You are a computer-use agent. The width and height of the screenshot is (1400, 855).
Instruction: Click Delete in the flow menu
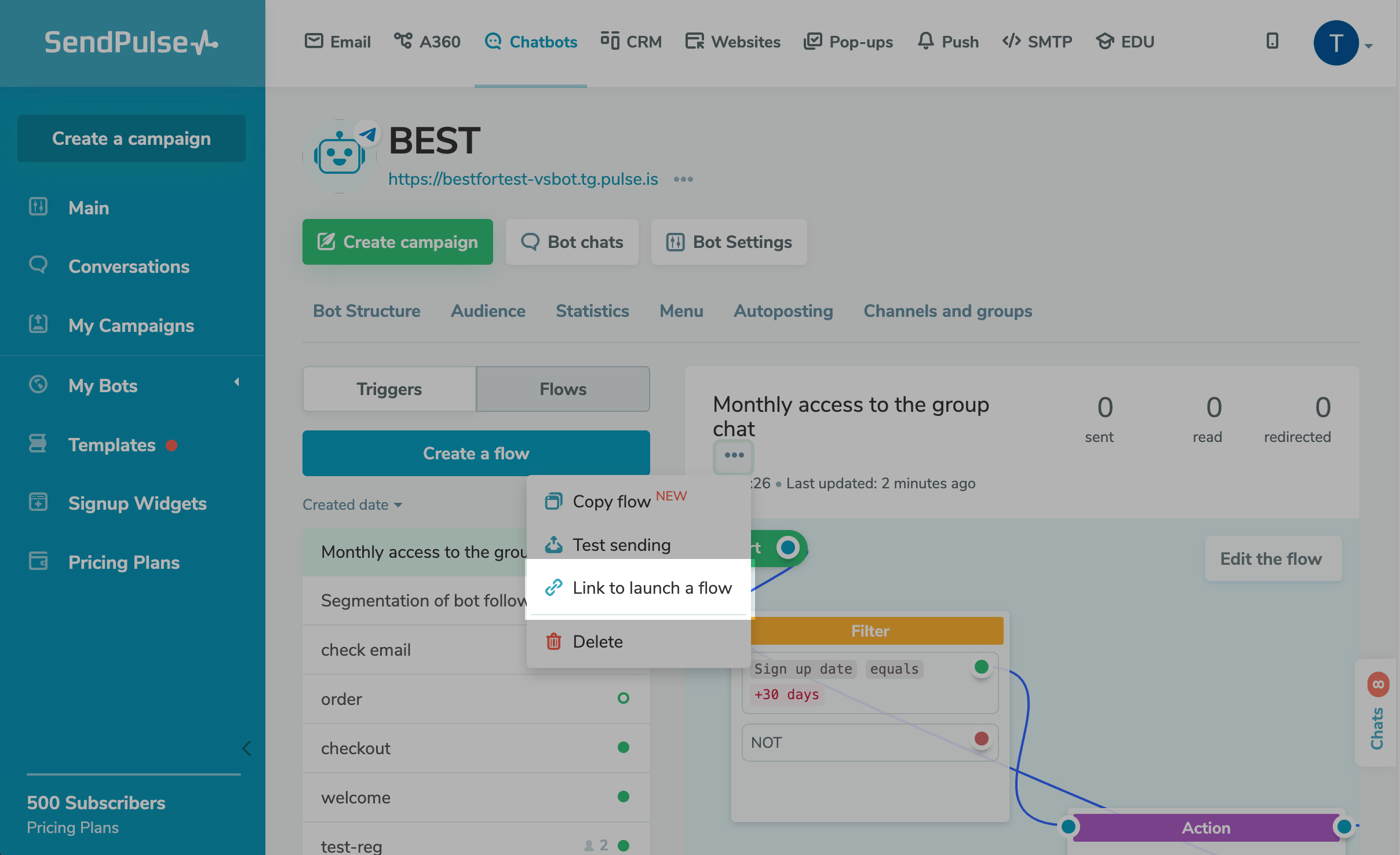pos(597,642)
